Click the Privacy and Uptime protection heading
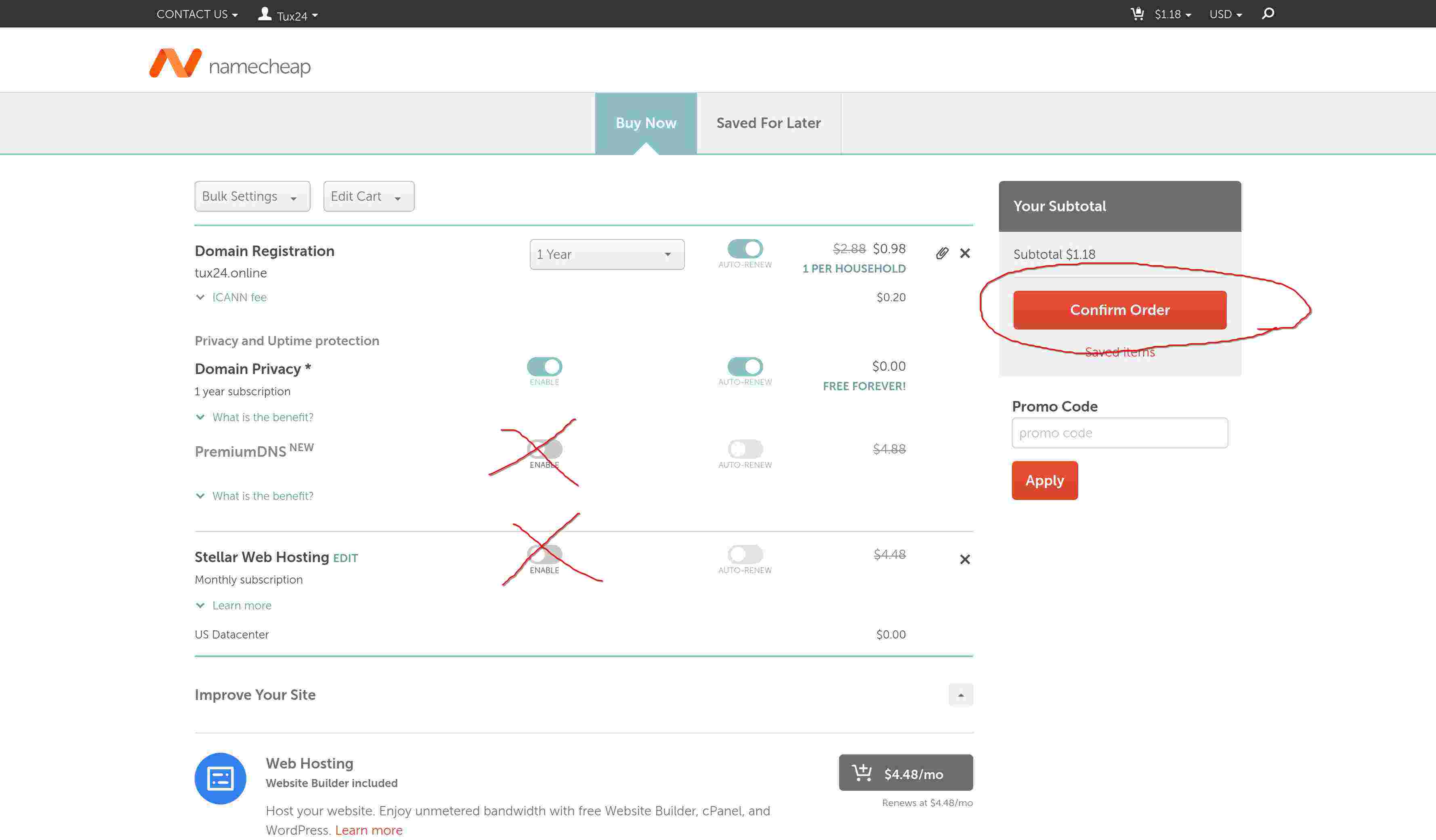The image size is (1436, 840). 287,341
